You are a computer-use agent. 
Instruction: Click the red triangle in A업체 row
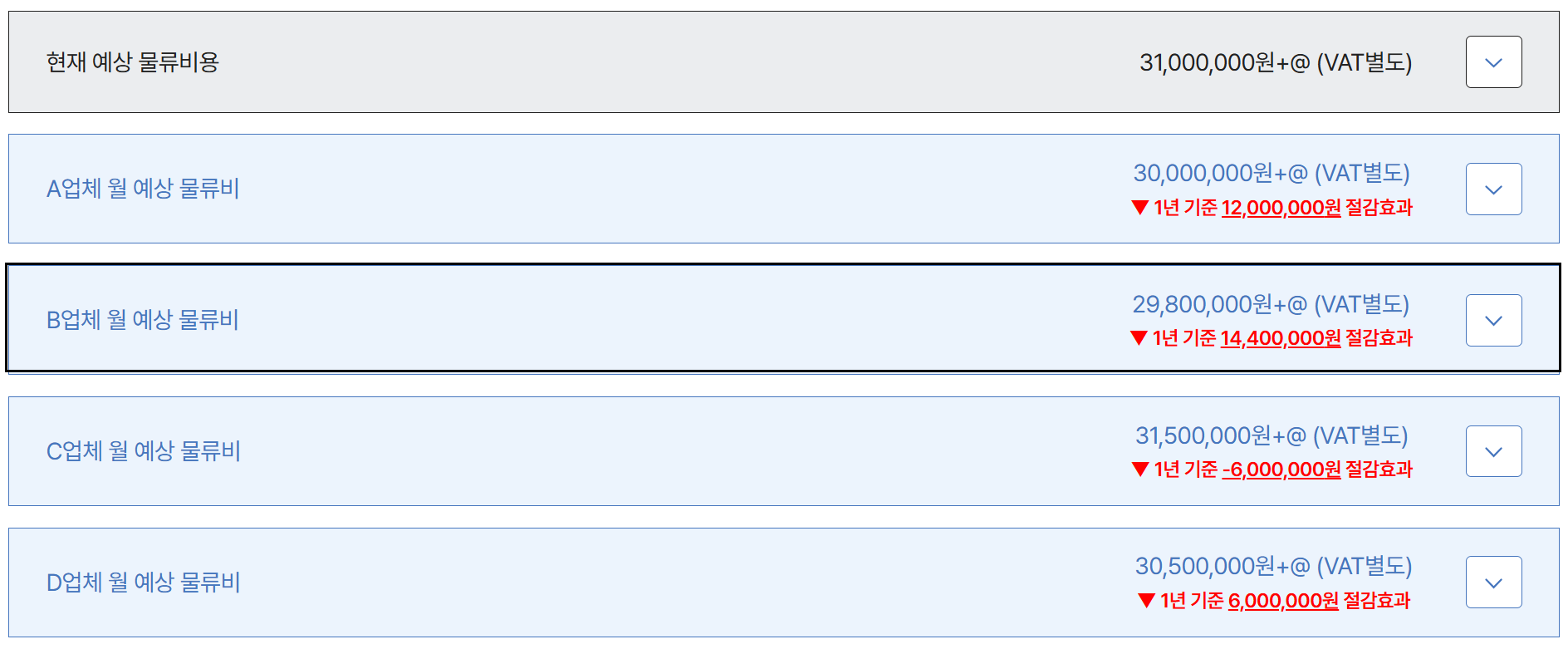click(x=1140, y=208)
